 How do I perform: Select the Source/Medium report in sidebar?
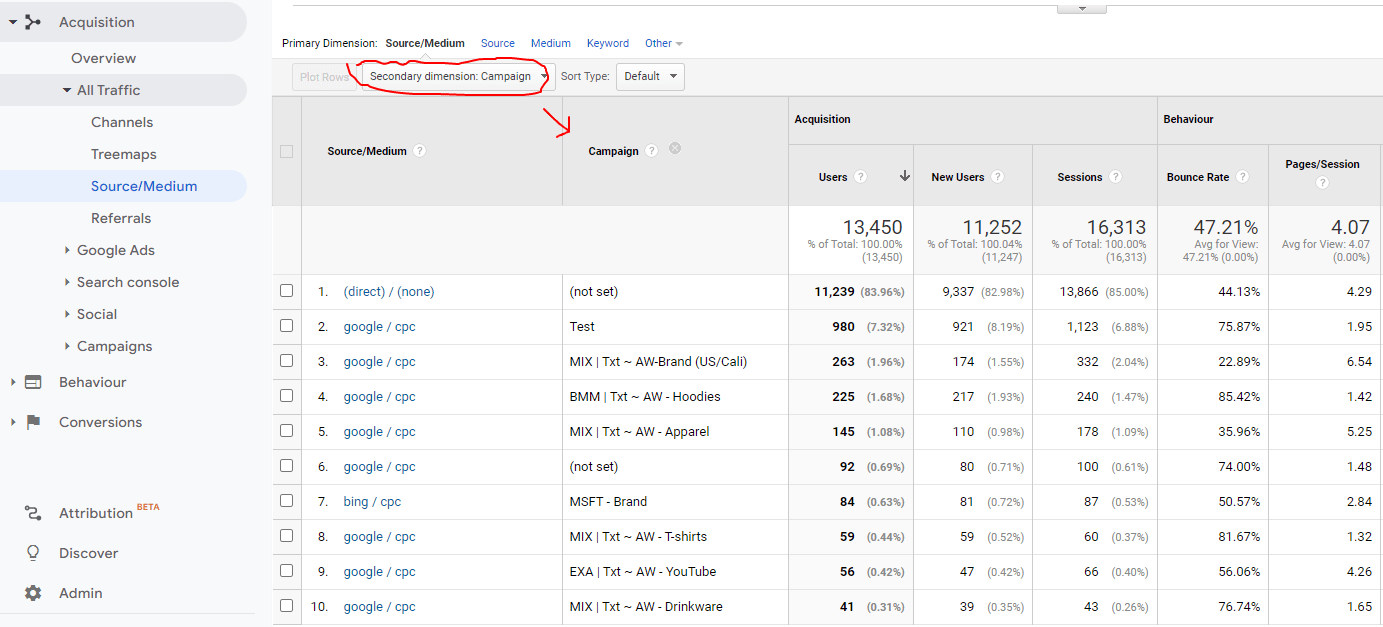click(x=144, y=186)
